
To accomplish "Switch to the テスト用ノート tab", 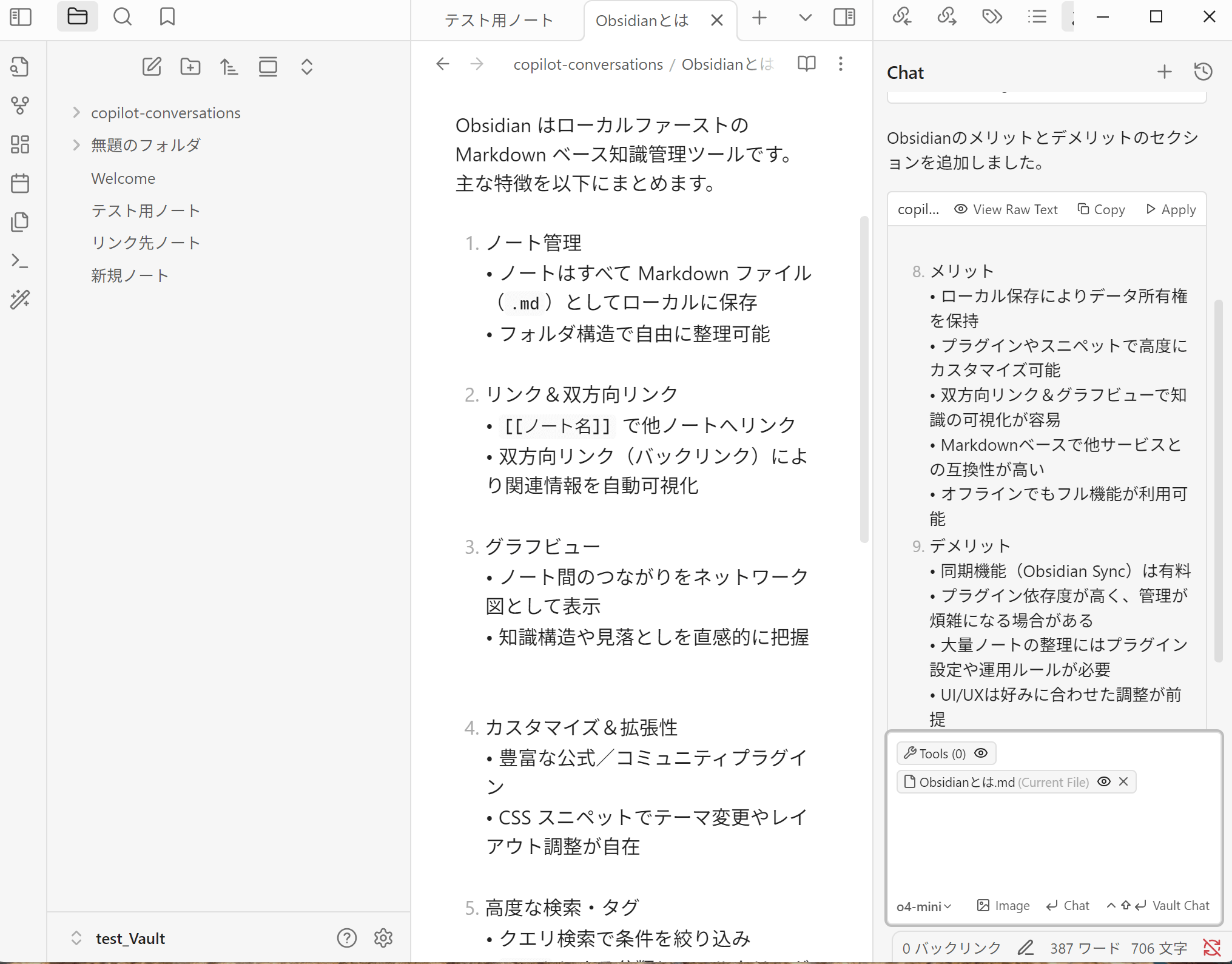I will click(x=498, y=21).
